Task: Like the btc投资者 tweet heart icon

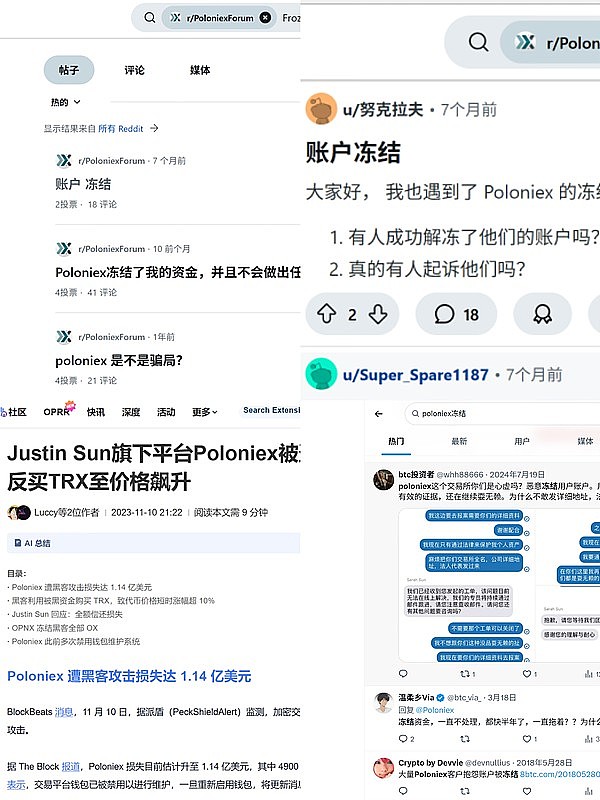Action: point(527,674)
